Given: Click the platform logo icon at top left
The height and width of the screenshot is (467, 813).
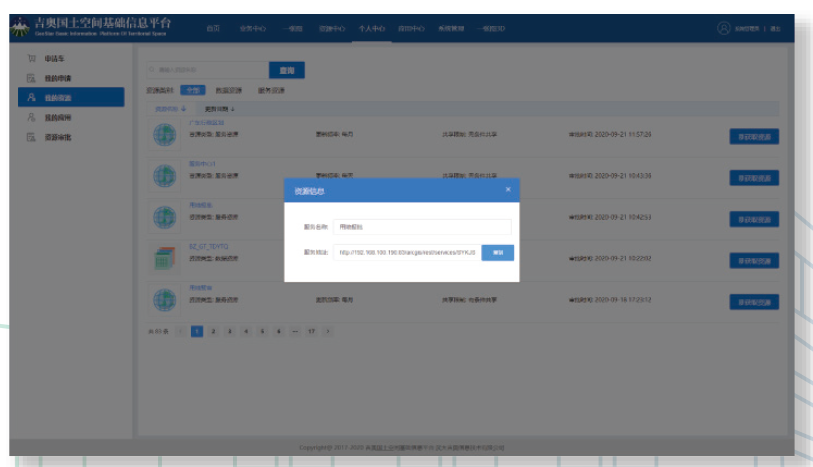Looking at the screenshot, I should (x=20, y=29).
